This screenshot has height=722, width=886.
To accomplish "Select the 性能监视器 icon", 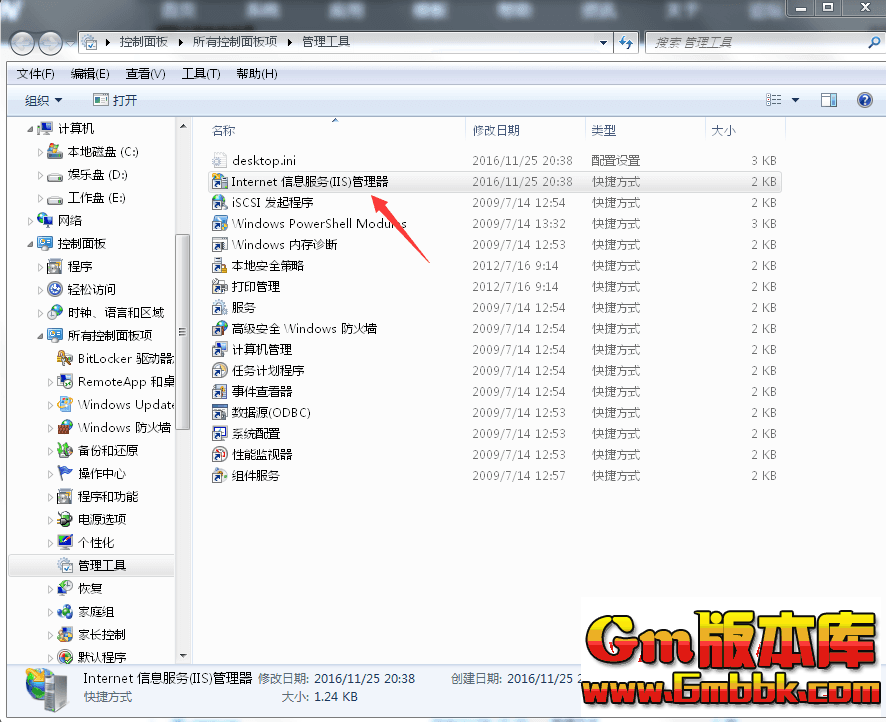I will coord(219,455).
